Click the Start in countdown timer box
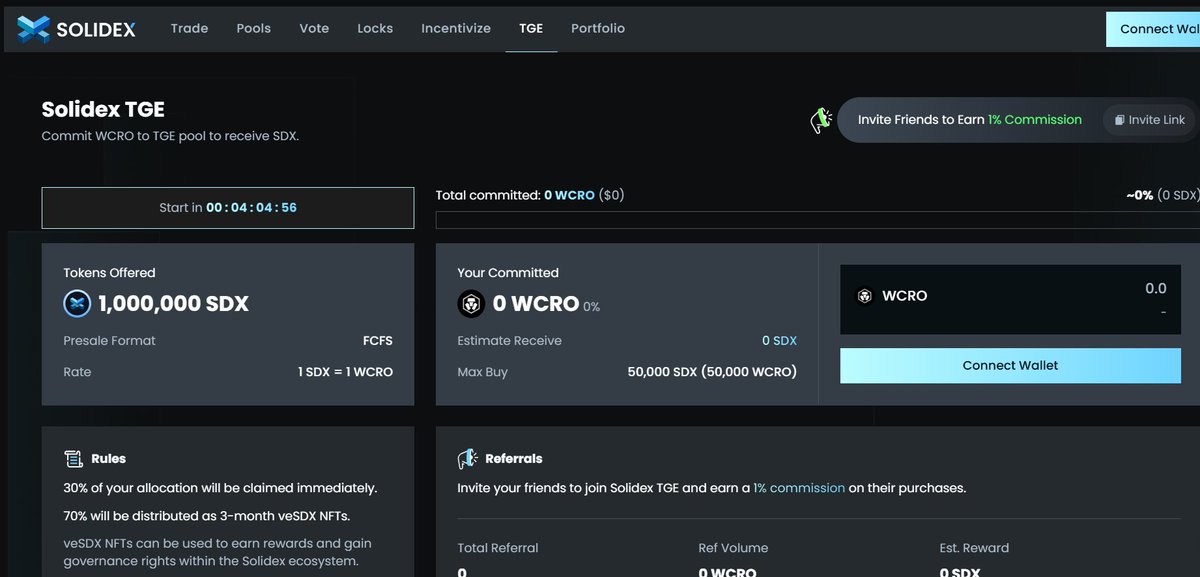The height and width of the screenshot is (577, 1200). click(x=228, y=208)
